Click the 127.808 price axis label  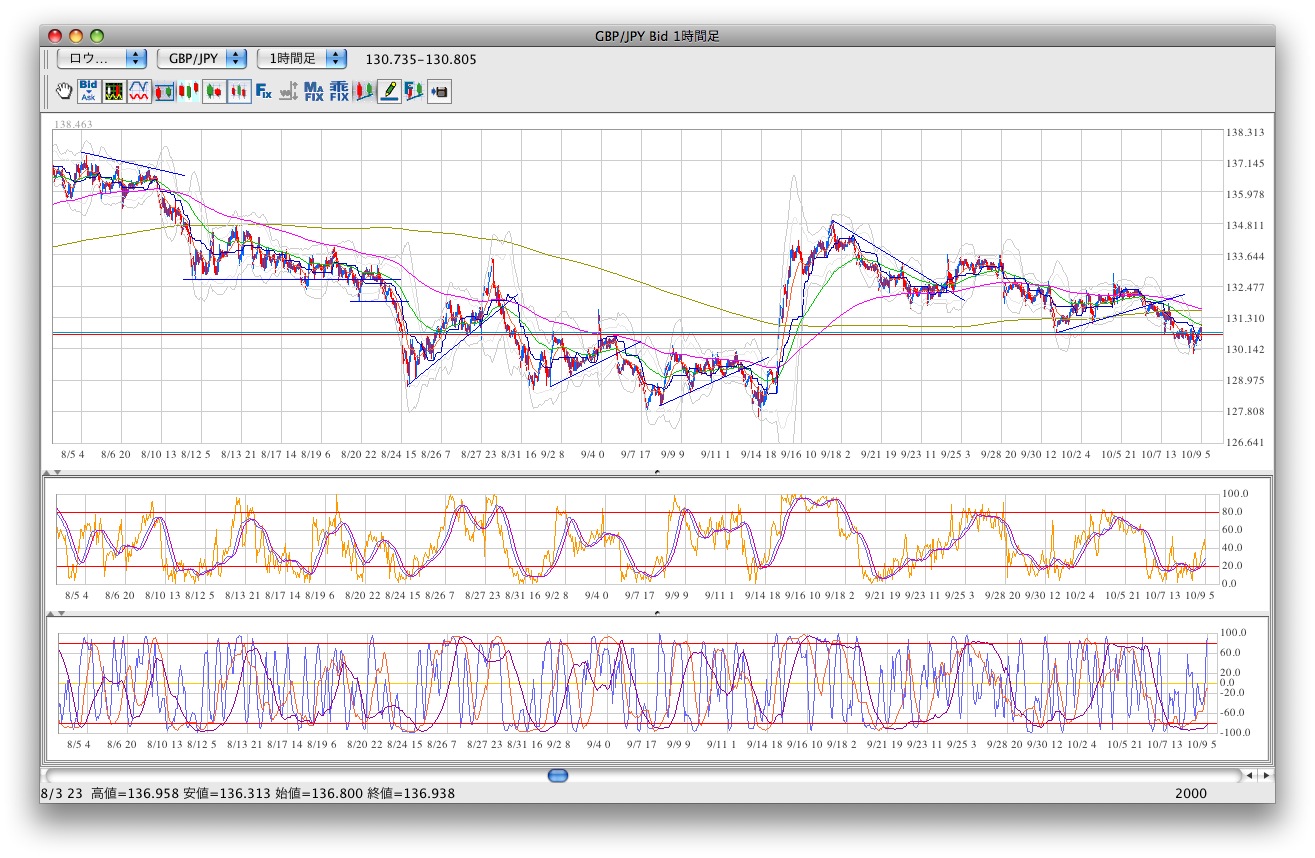1247,412
